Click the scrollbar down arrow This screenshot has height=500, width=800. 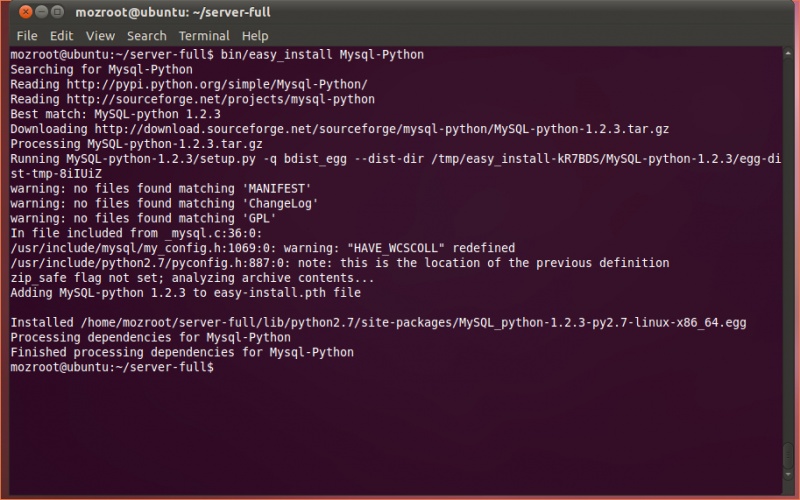tap(788, 474)
